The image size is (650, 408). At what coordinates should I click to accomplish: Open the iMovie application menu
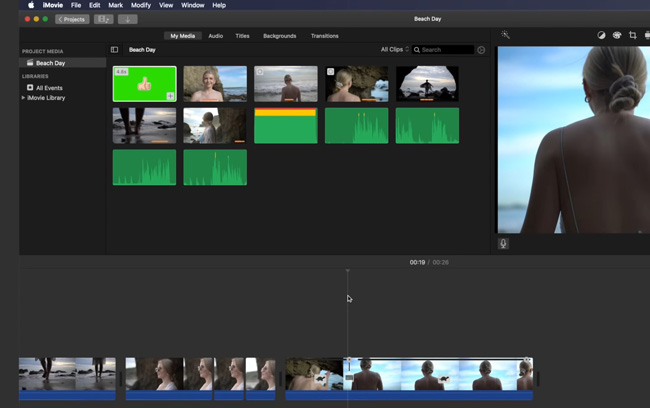53,5
